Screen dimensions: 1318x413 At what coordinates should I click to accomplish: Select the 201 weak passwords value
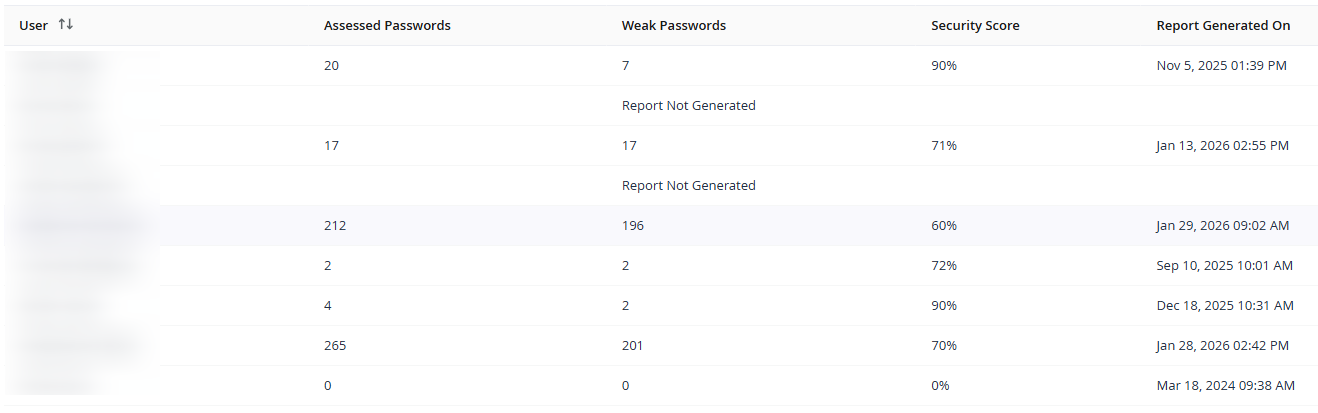point(632,345)
